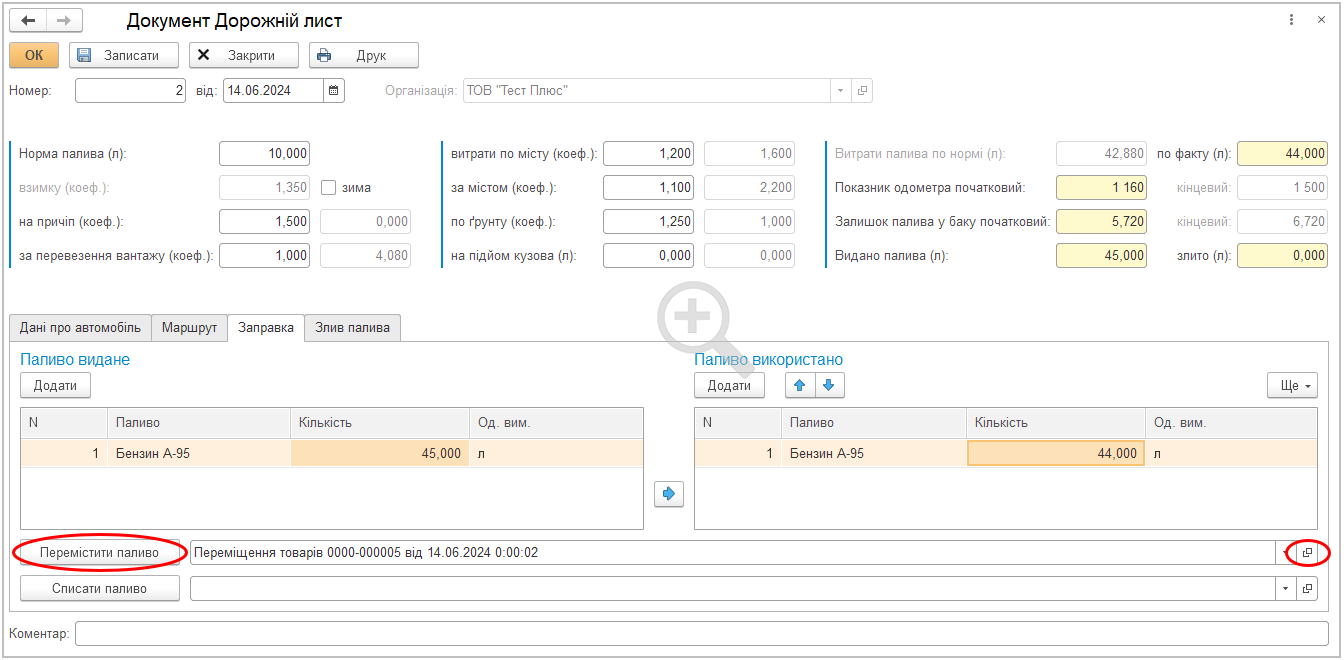
Task: Click the Номер input field
Action: pyautogui.click(x=130, y=91)
